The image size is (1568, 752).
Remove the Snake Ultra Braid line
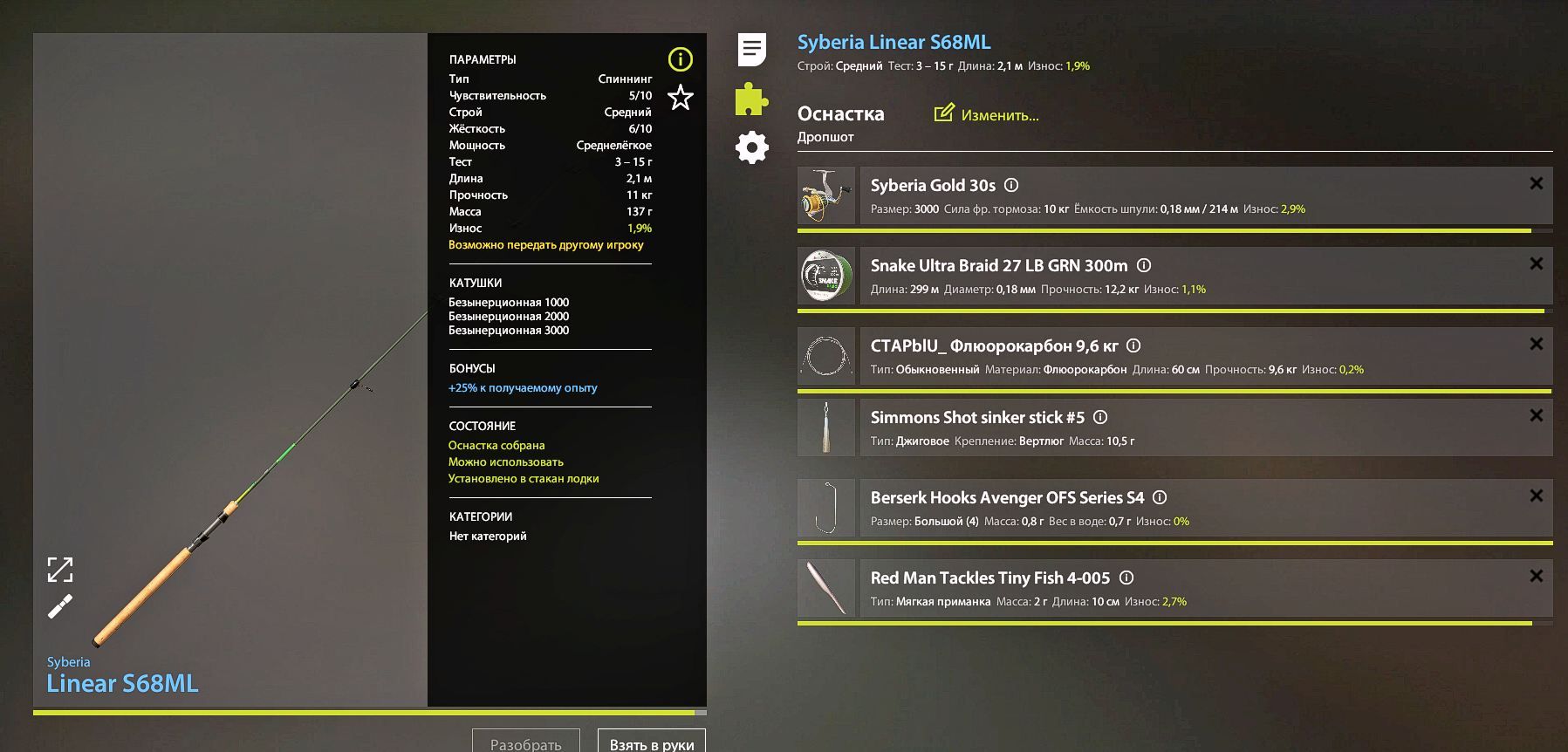[x=1536, y=263]
